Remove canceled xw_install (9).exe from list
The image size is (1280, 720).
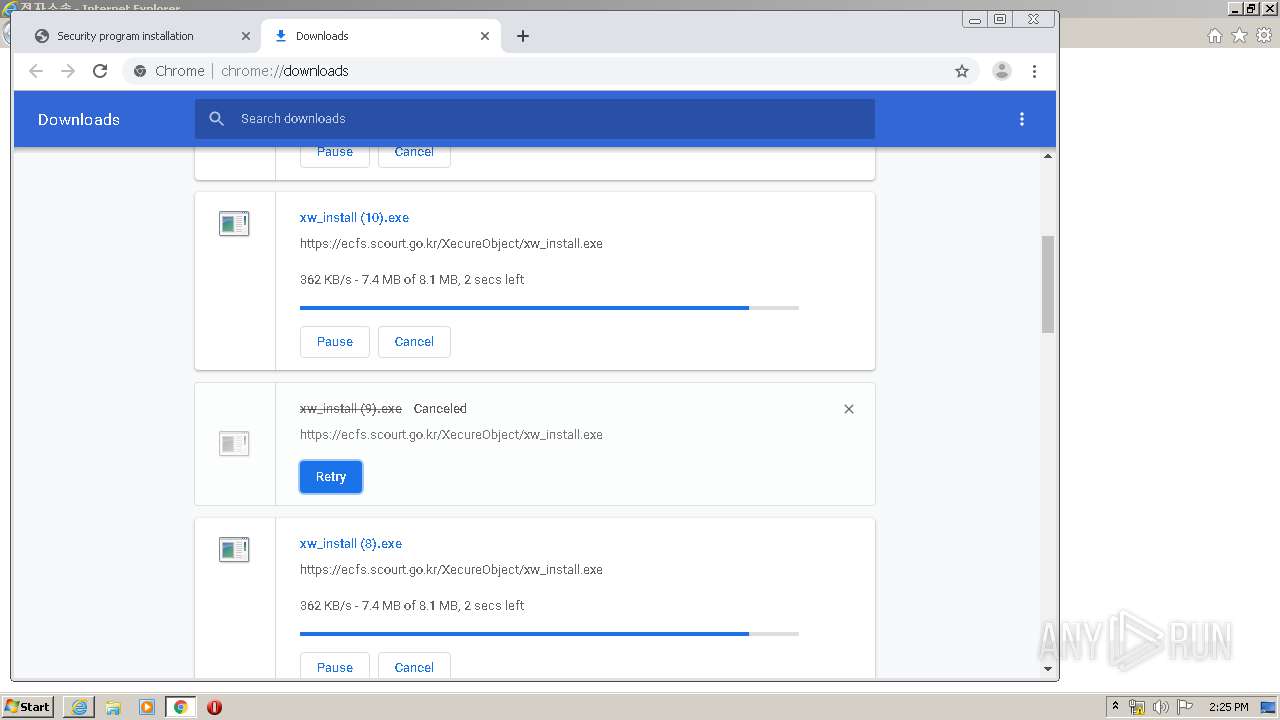[x=849, y=409]
